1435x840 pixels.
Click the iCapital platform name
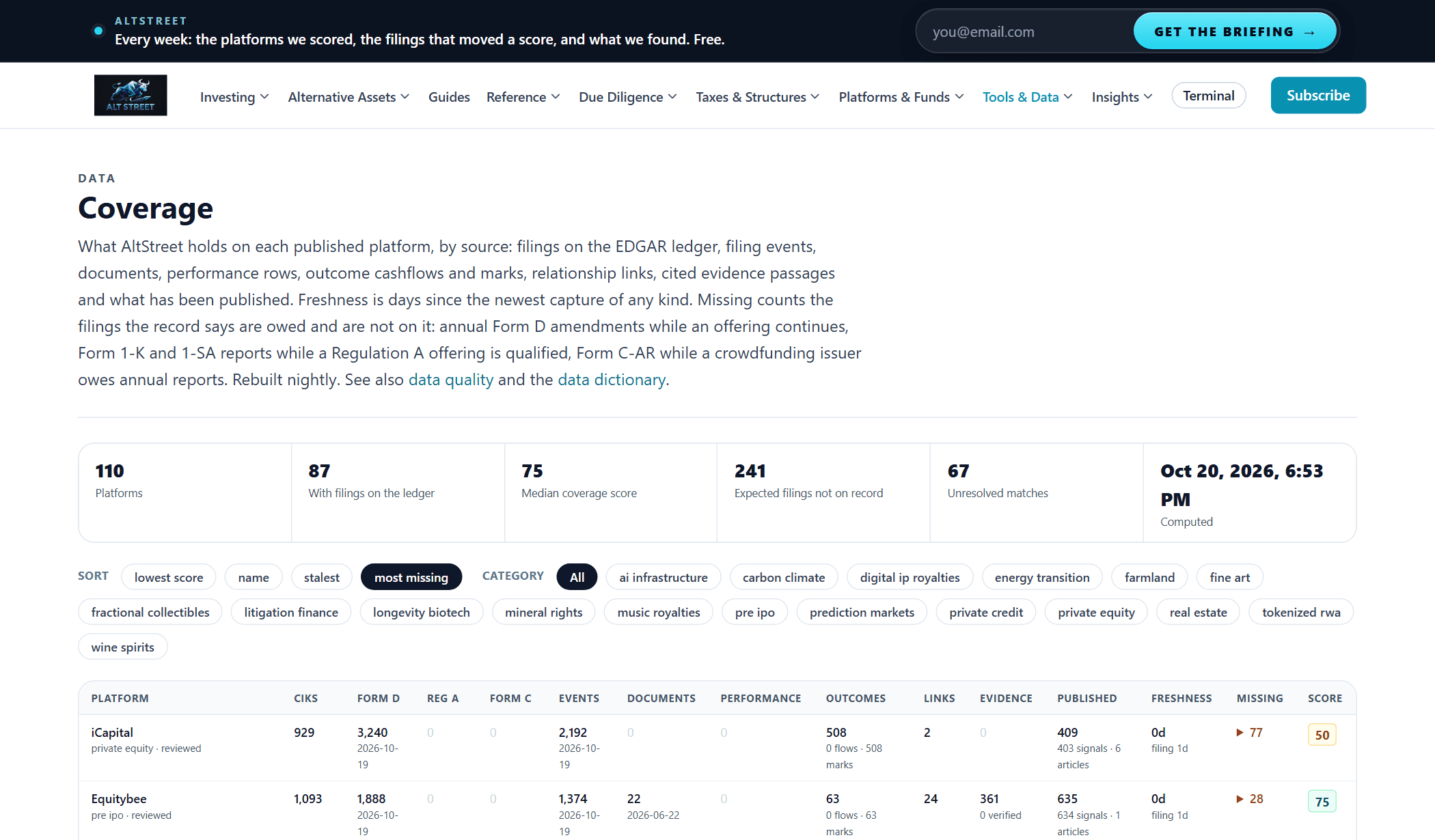coord(112,733)
